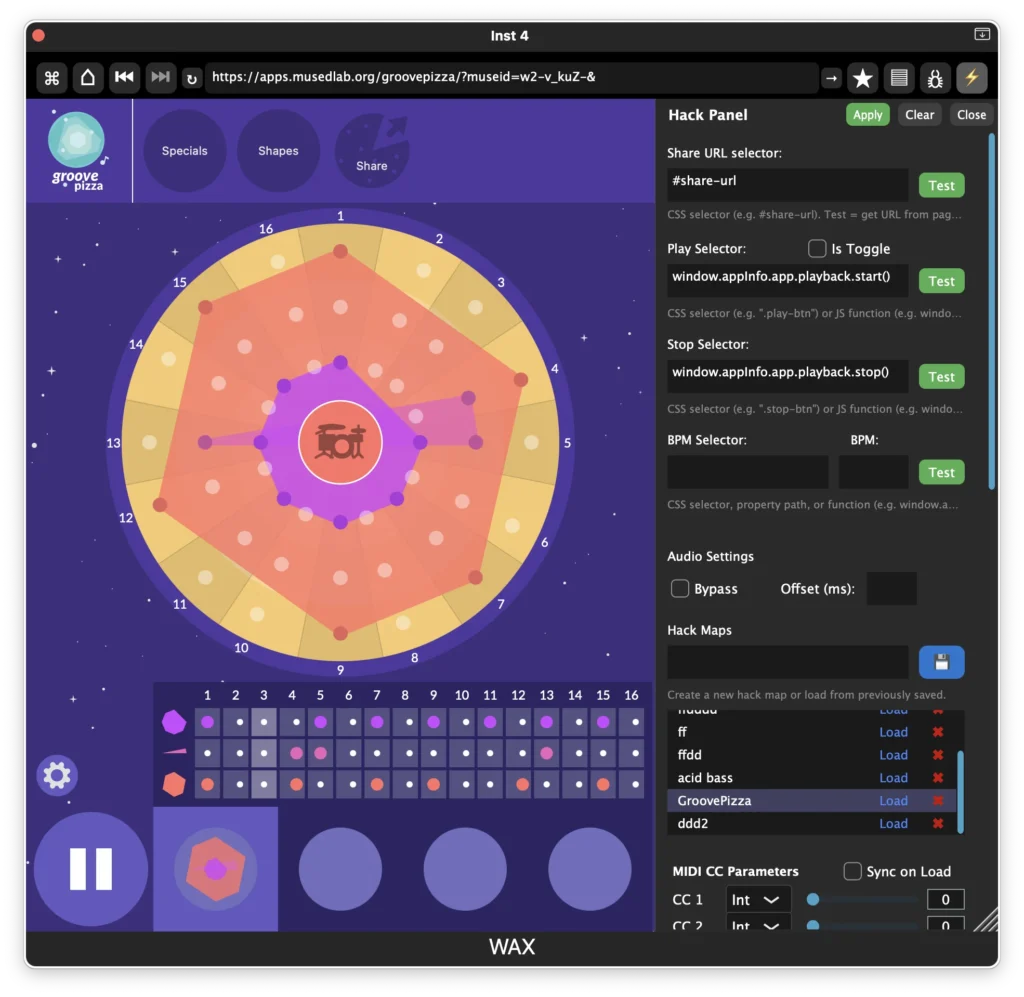Image resolution: width=1024 pixels, height=997 pixels.
Task: Open the Specials menu
Action: [x=185, y=151]
